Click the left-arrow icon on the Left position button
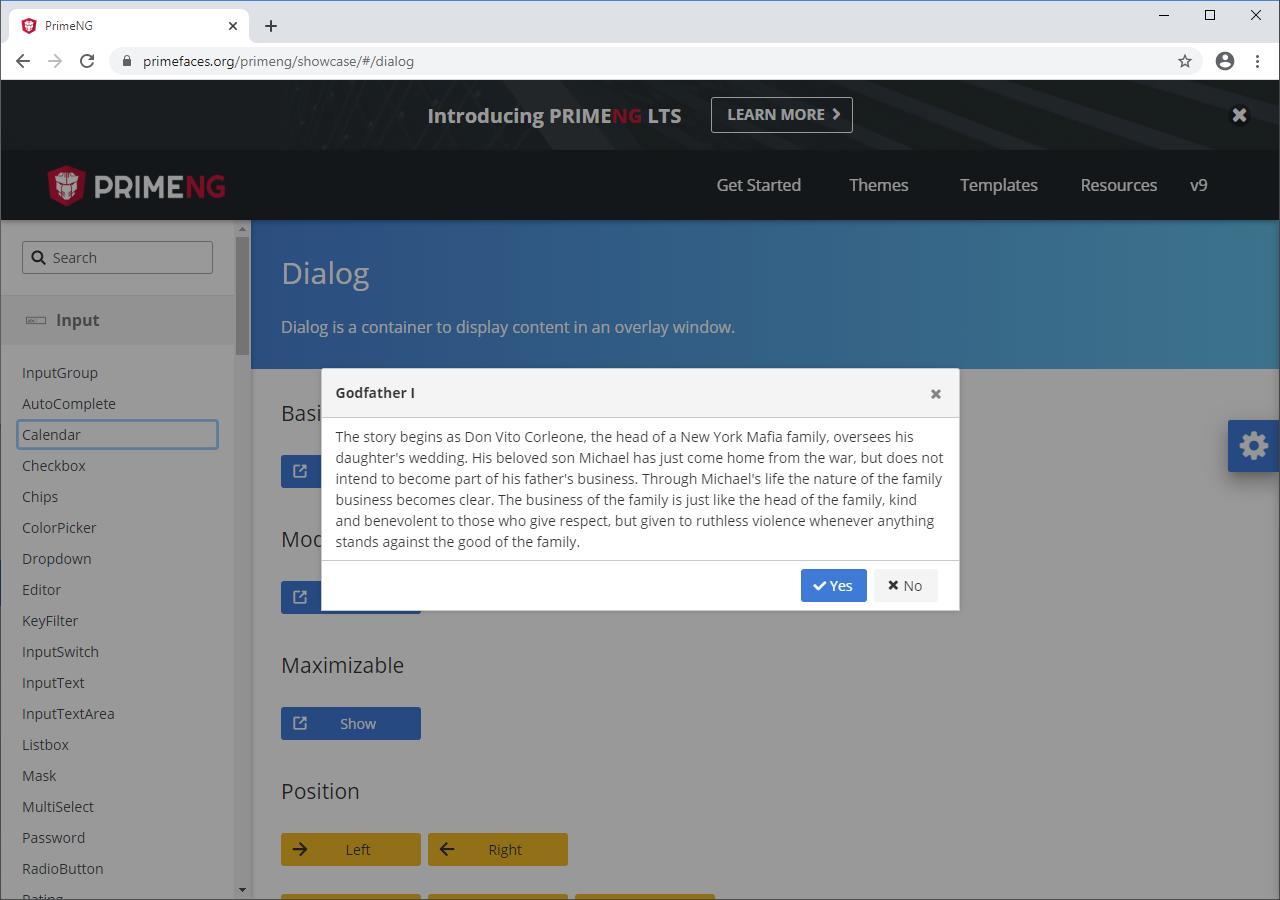The height and width of the screenshot is (900, 1280). tap(299, 849)
